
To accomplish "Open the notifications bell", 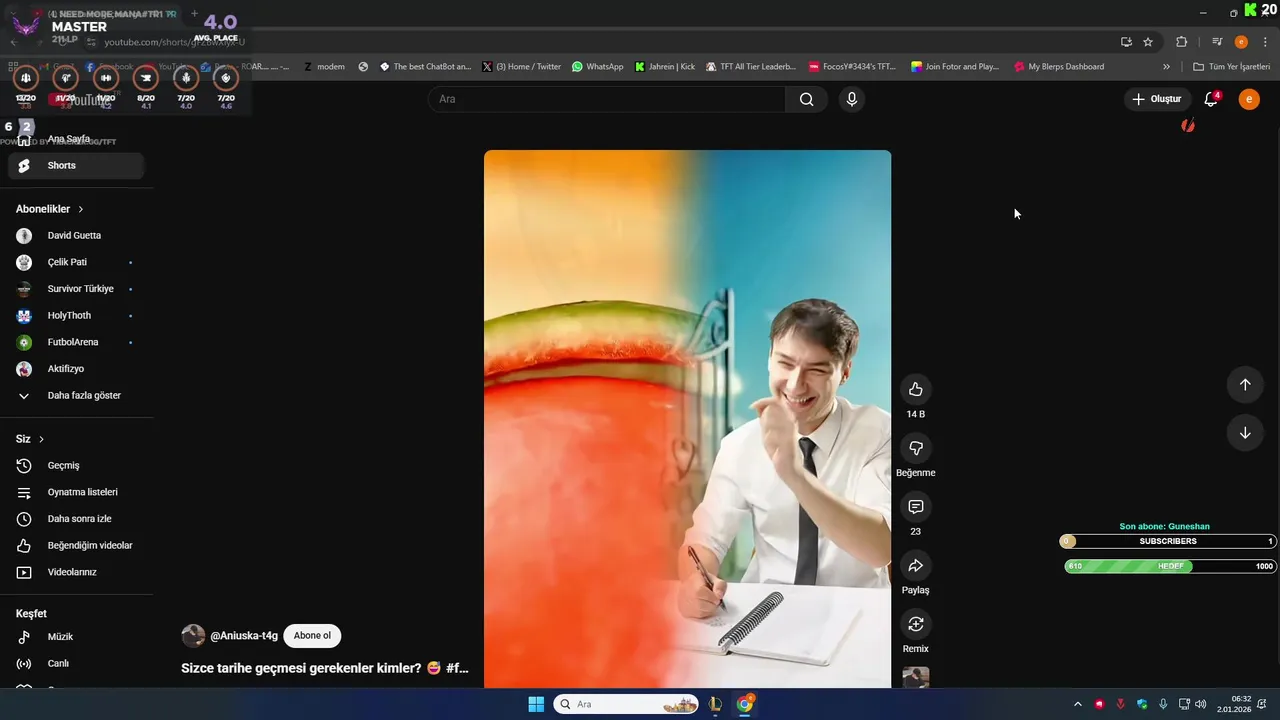I will 1211,99.
